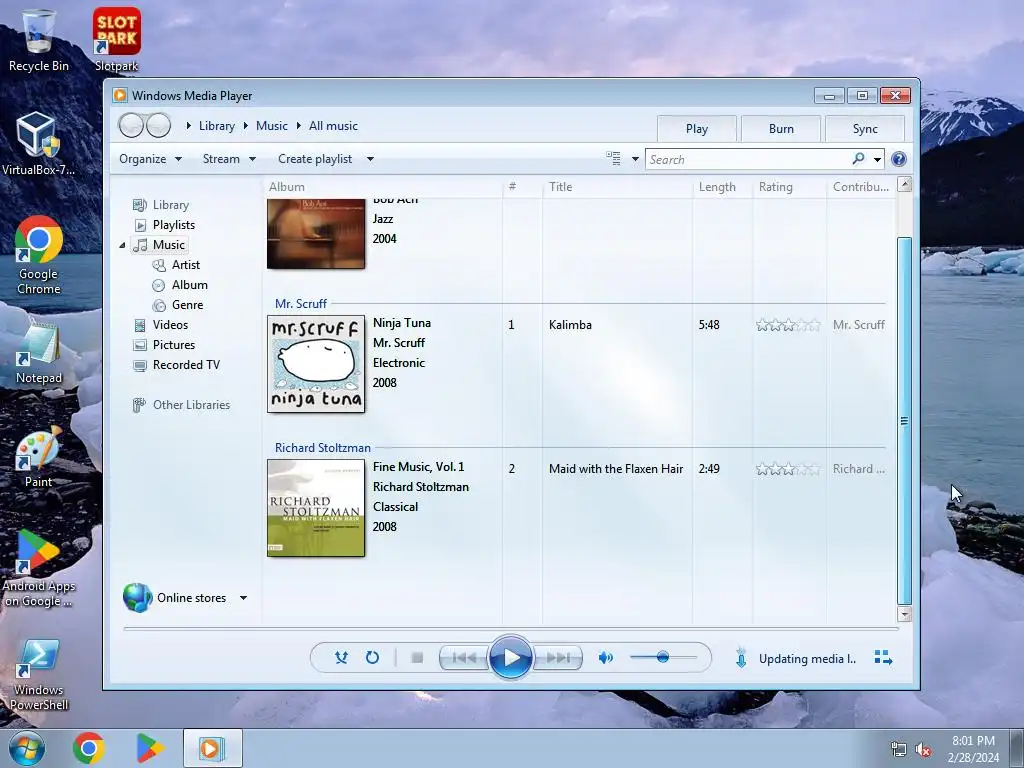The width and height of the screenshot is (1024, 768).
Task: Open search options dropdown arrow
Action: tap(877, 159)
